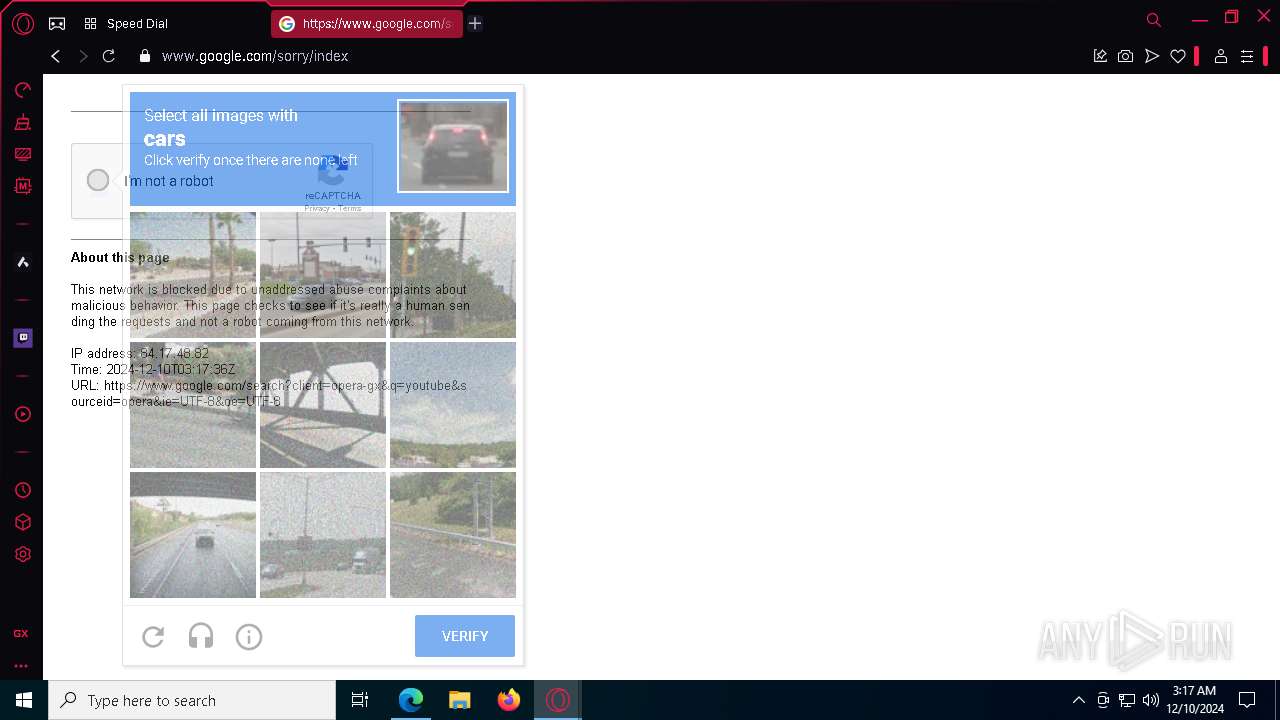1280x720 pixels.
Task: Open the RAM limiter chip icon
Action: pyautogui.click(x=22, y=186)
